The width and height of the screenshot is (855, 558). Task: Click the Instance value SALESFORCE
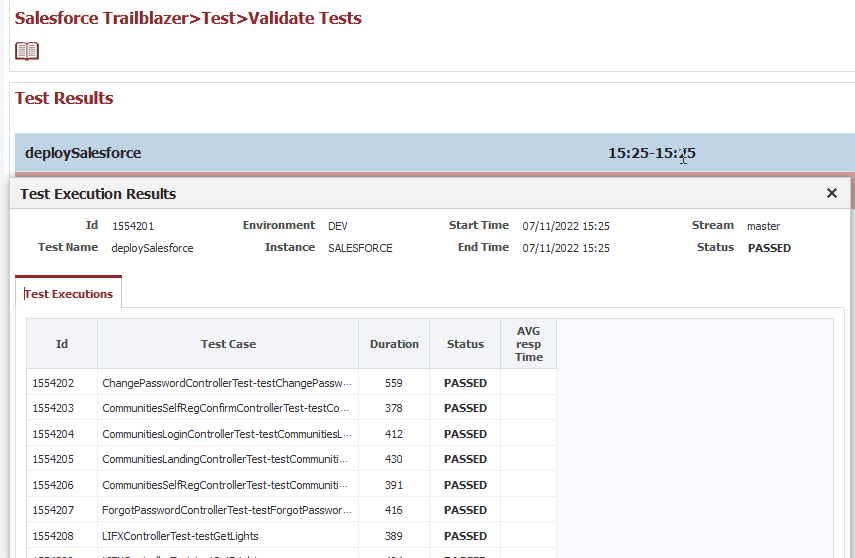tap(360, 248)
